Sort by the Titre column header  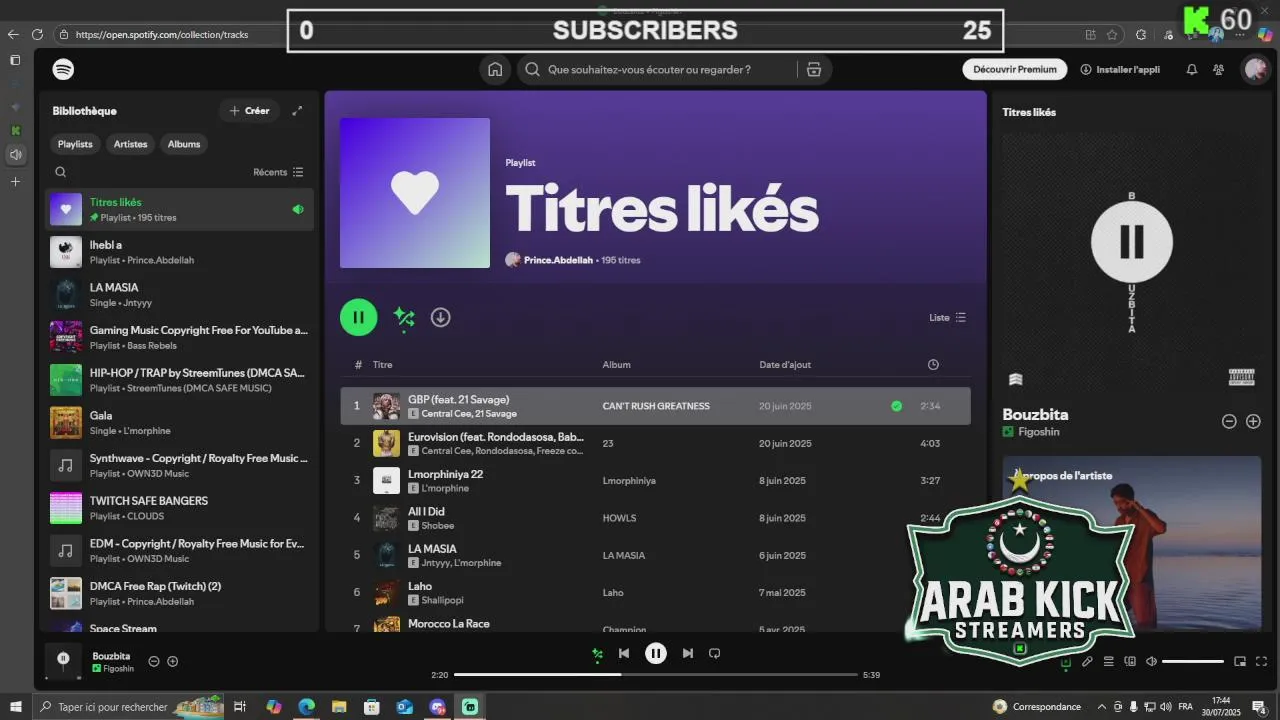pyautogui.click(x=383, y=365)
